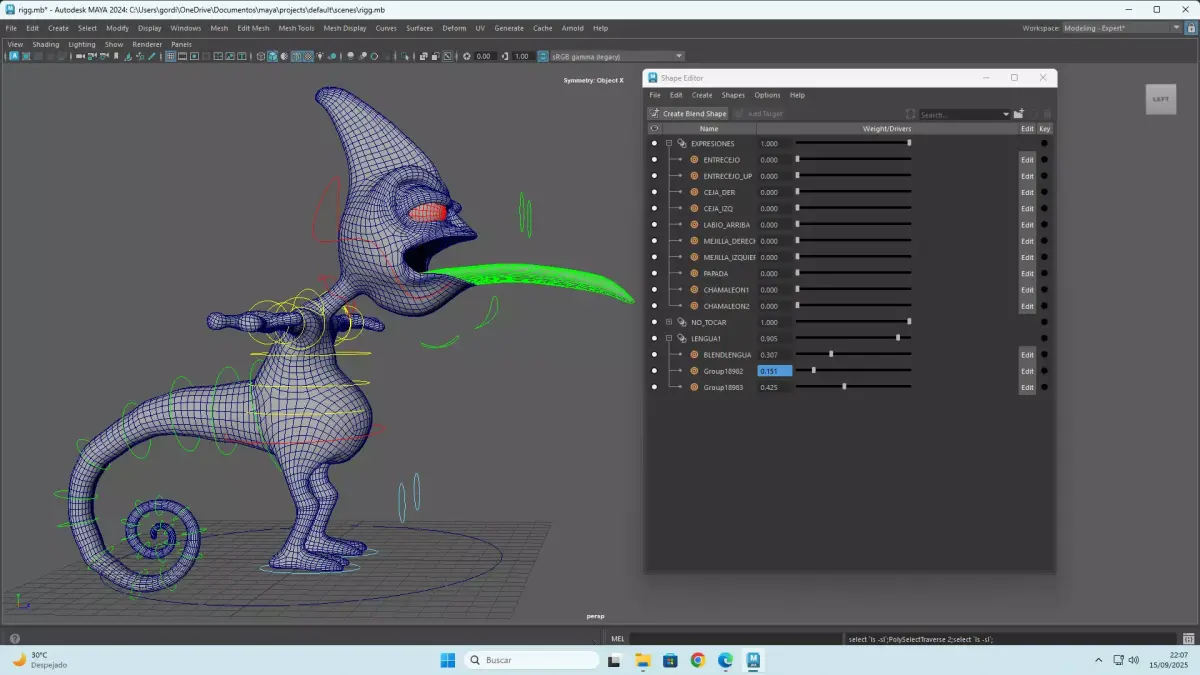
Task: Toggle the viewport grid icon
Action: click(x=171, y=56)
